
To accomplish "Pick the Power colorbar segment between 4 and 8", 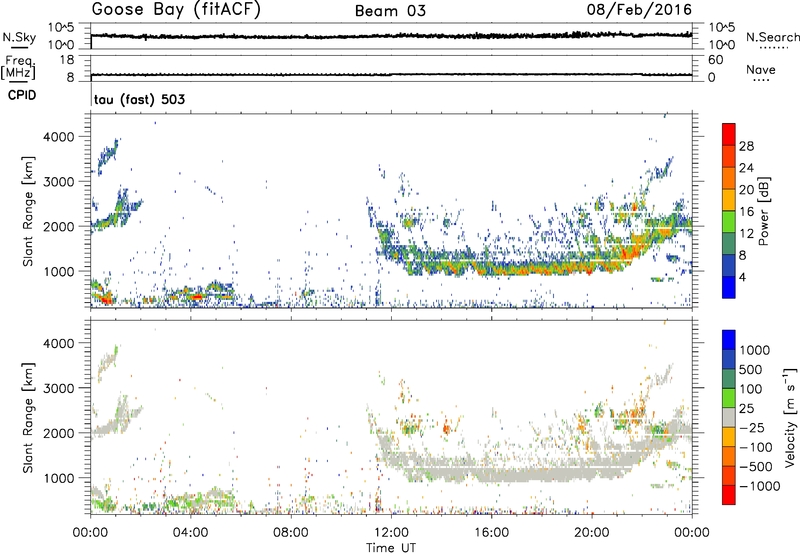I will (x=729, y=265).
